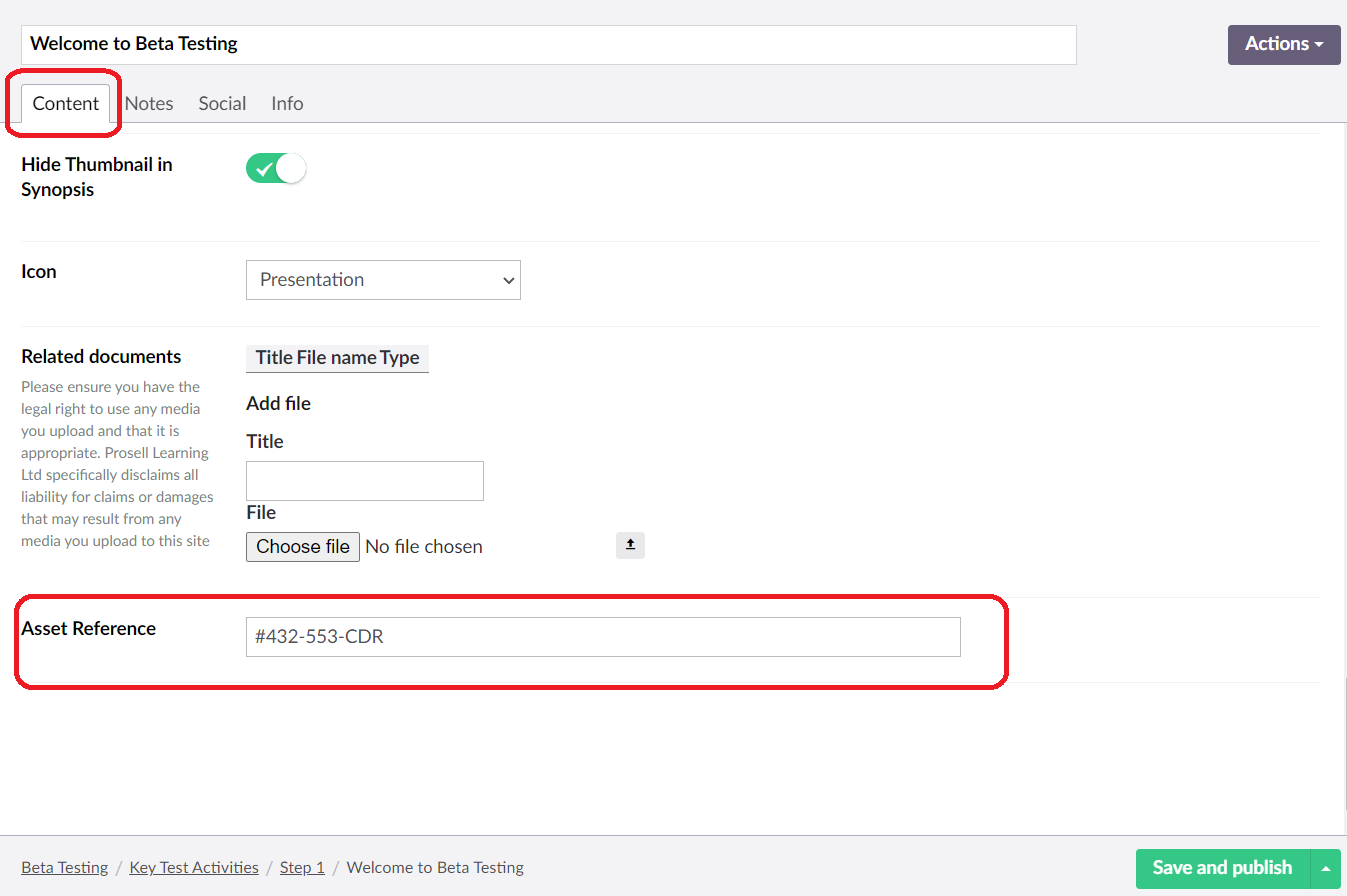The width and height of the screenshot is (1347, 896).
Task: Click the Welcome to Beta Testing breadcrumb text
Action: click(434, 867)
